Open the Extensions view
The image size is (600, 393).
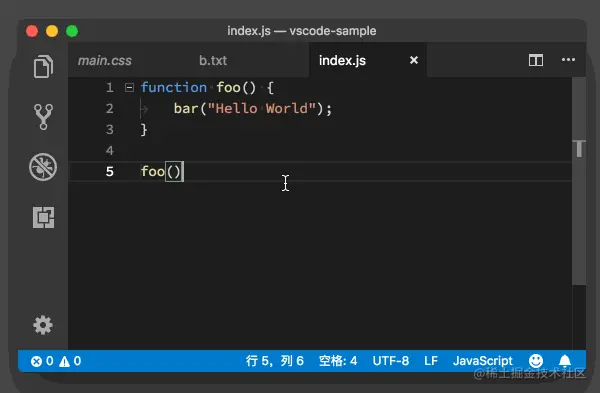coord(43,217)
